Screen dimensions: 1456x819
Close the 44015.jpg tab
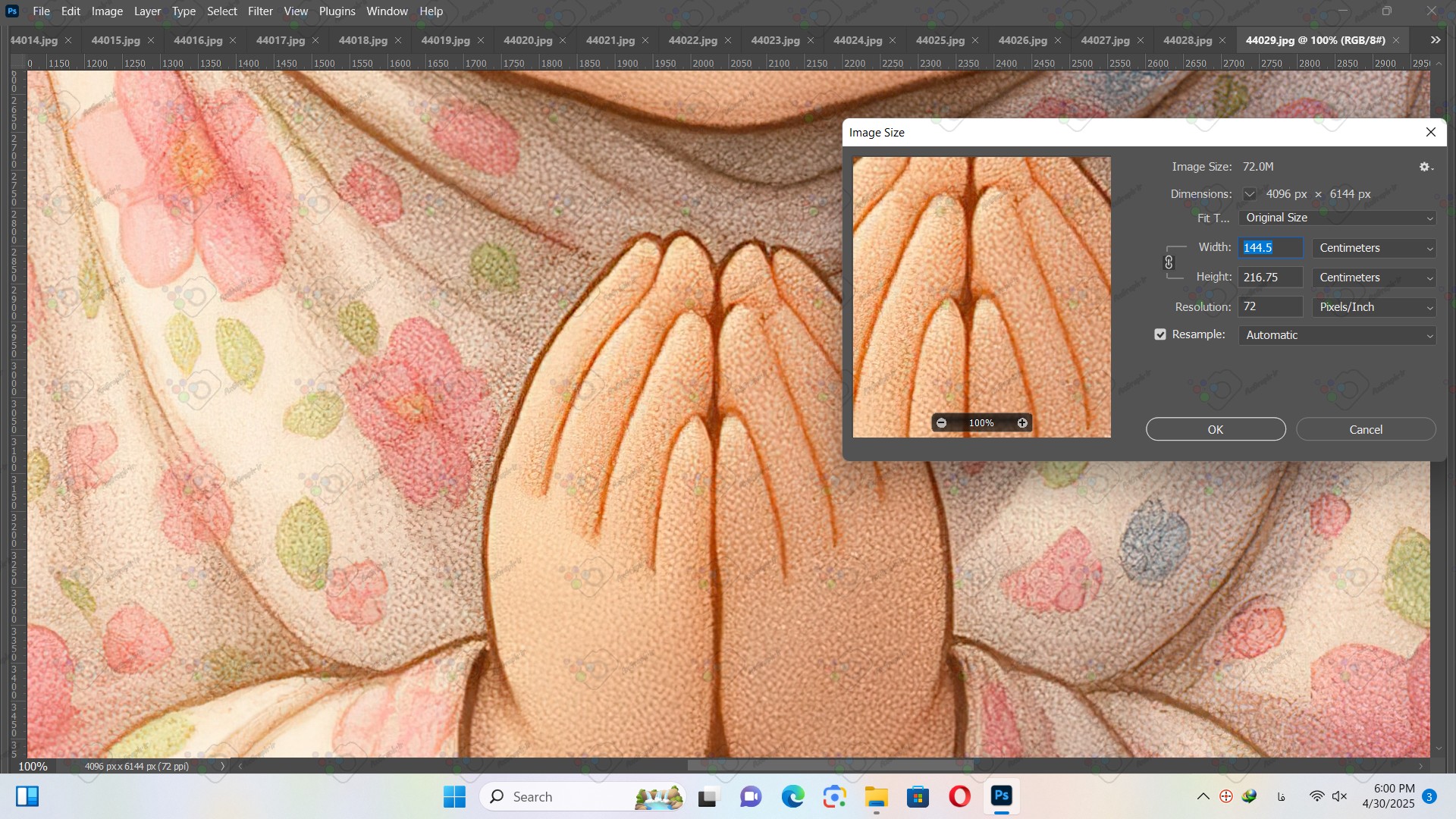click(x=151, y=40)
